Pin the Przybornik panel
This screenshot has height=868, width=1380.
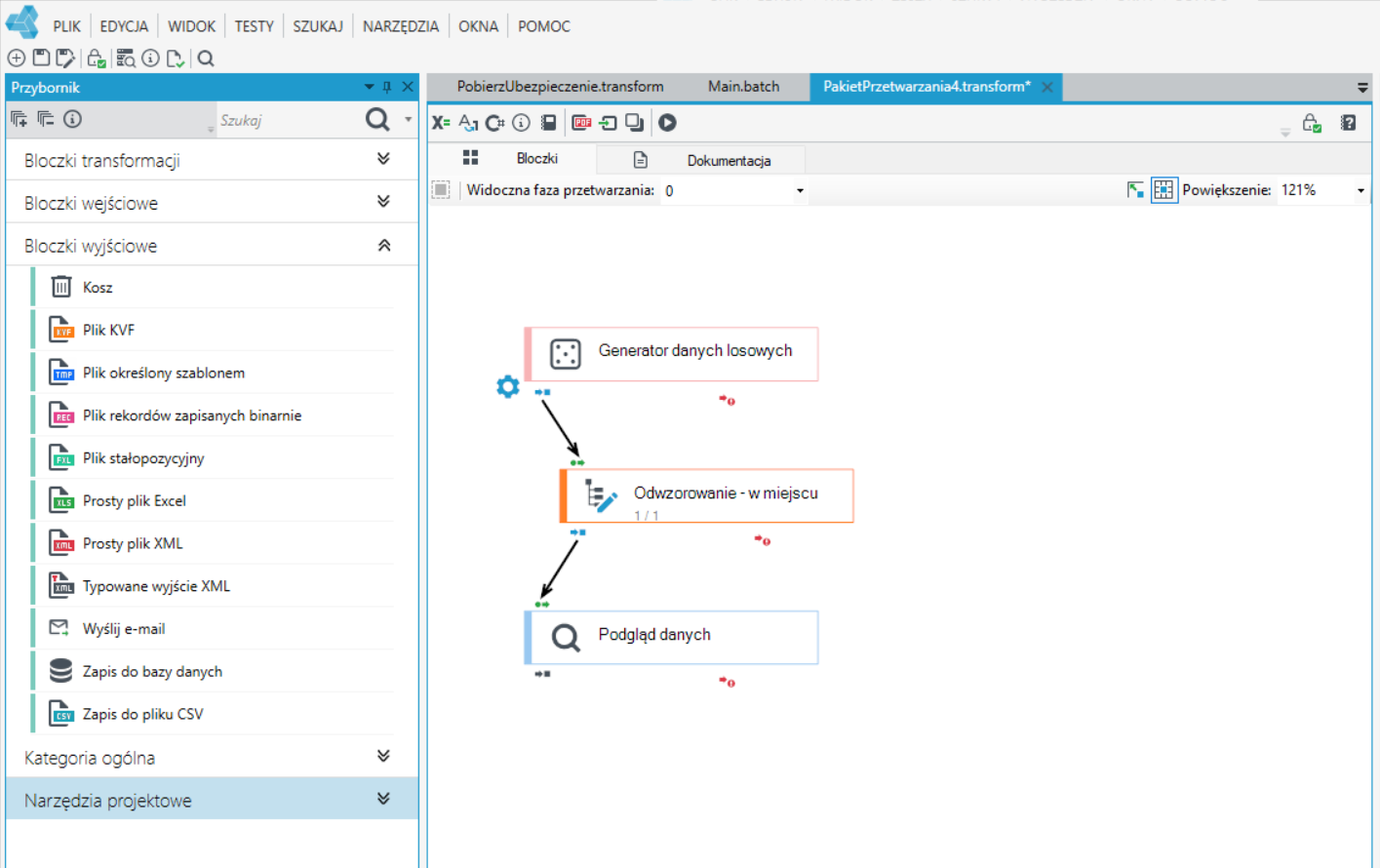click(x=387, y=87)
